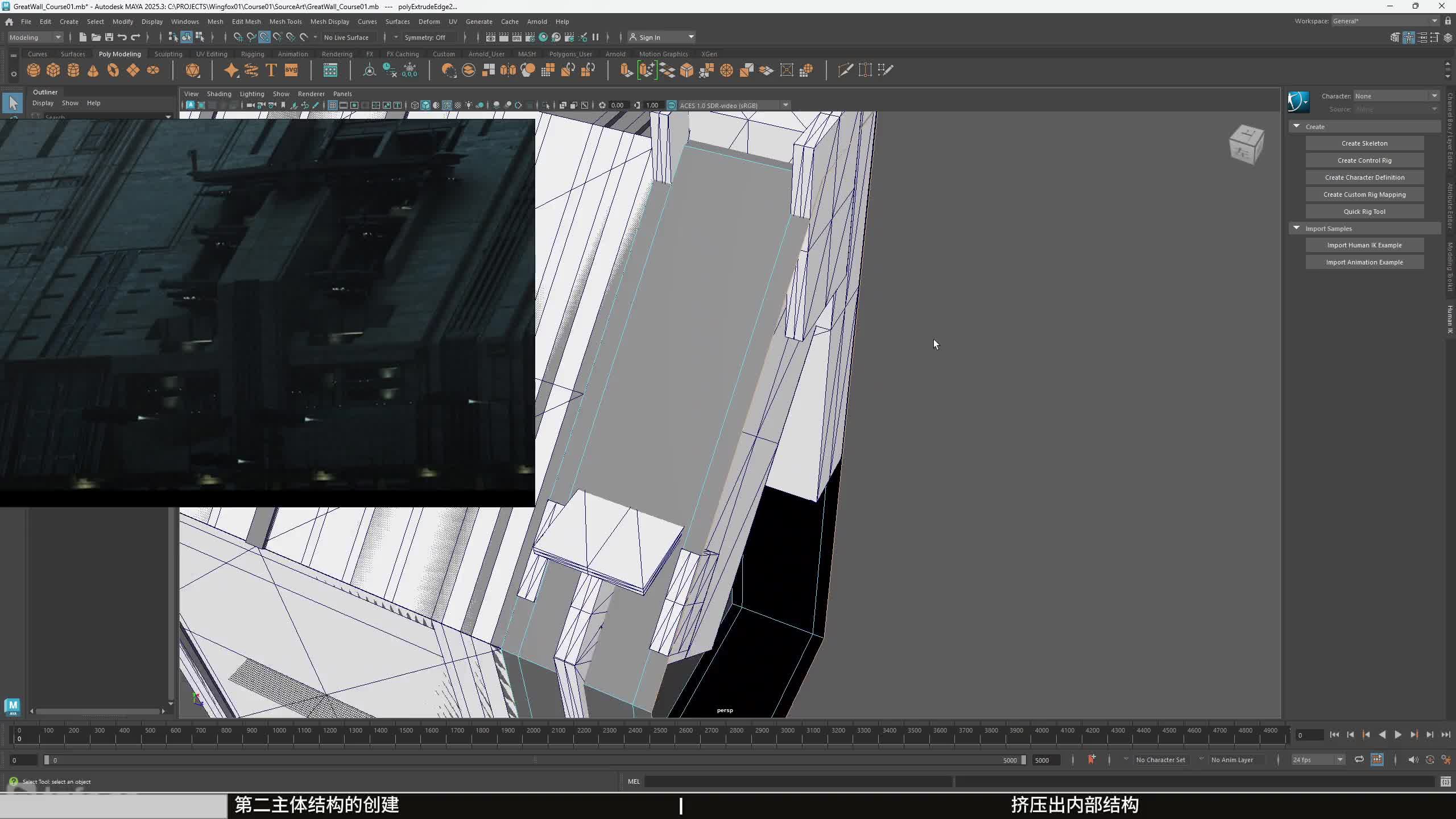Screen dimensions: 1456x819
Task: Open the Modeling menu set dropdown
Action: click(x=35, y=38)
